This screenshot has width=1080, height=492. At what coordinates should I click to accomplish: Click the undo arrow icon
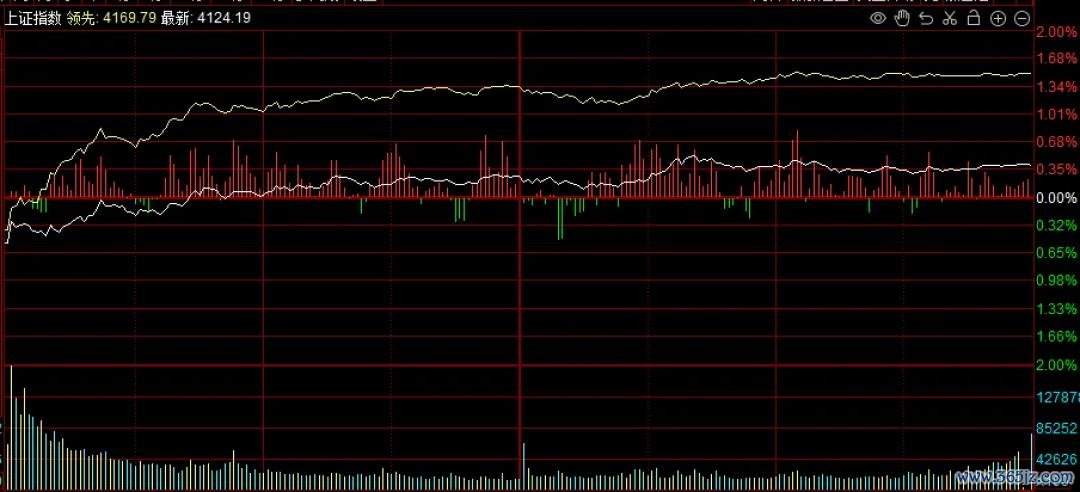coord(926,18)
